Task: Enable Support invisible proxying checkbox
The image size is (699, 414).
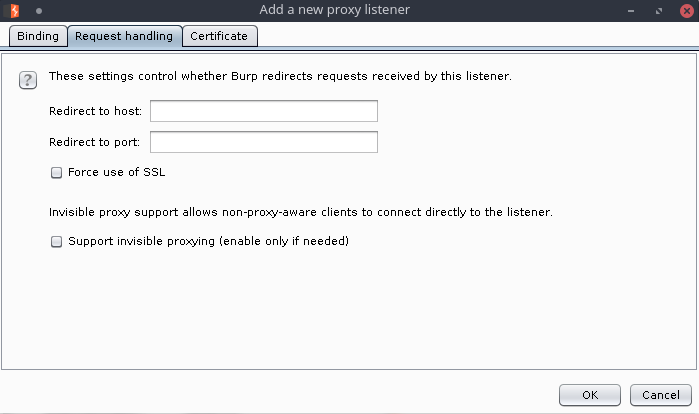Action: point(56,242)
